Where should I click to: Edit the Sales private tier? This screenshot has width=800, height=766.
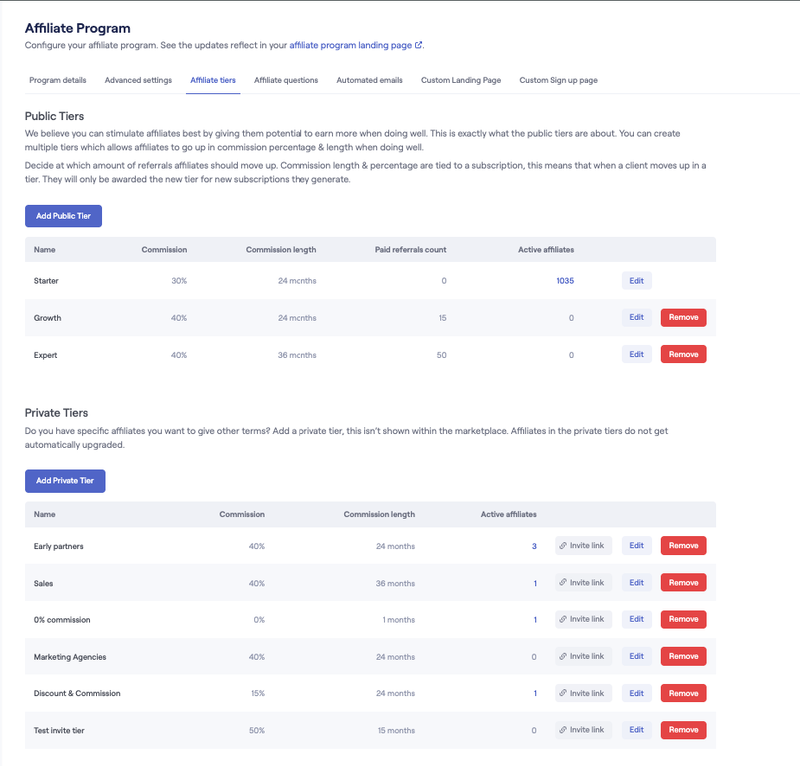636,582
